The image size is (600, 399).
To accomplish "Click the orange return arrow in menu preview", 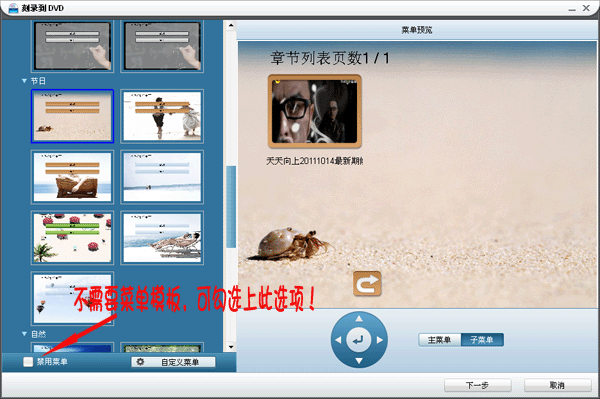I will pos(367,283).
